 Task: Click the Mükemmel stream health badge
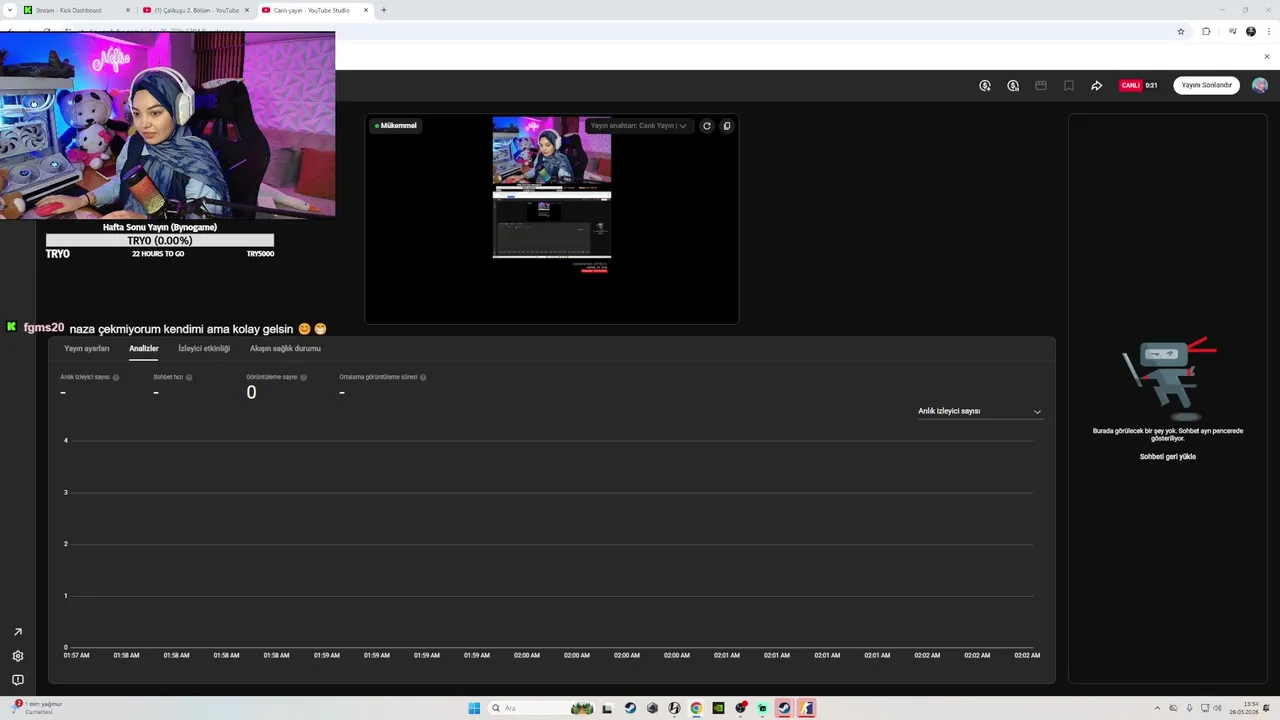tap(396, 126)
